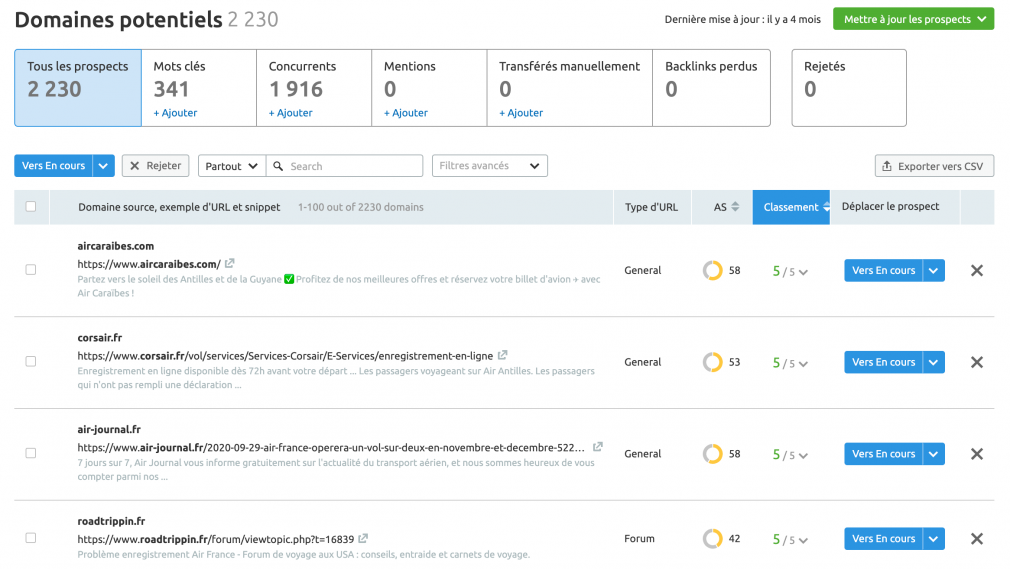Click the roadtrippin.fr domain name
Screen dimensions: 1010x569
[111, 521]
